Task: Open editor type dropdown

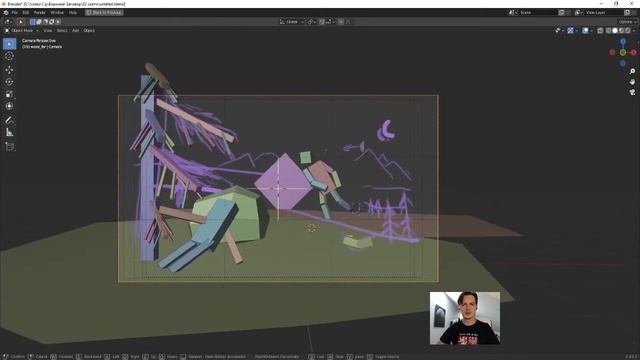Action: click(x=8, y=22)
